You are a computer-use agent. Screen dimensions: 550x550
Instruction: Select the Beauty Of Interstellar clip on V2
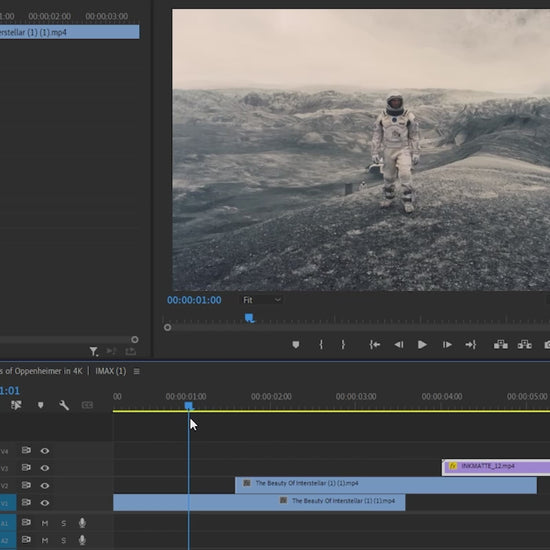386,485
